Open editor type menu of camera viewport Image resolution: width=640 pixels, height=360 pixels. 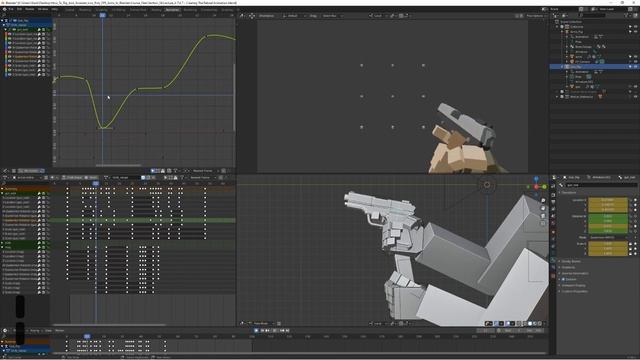point(242,16)
